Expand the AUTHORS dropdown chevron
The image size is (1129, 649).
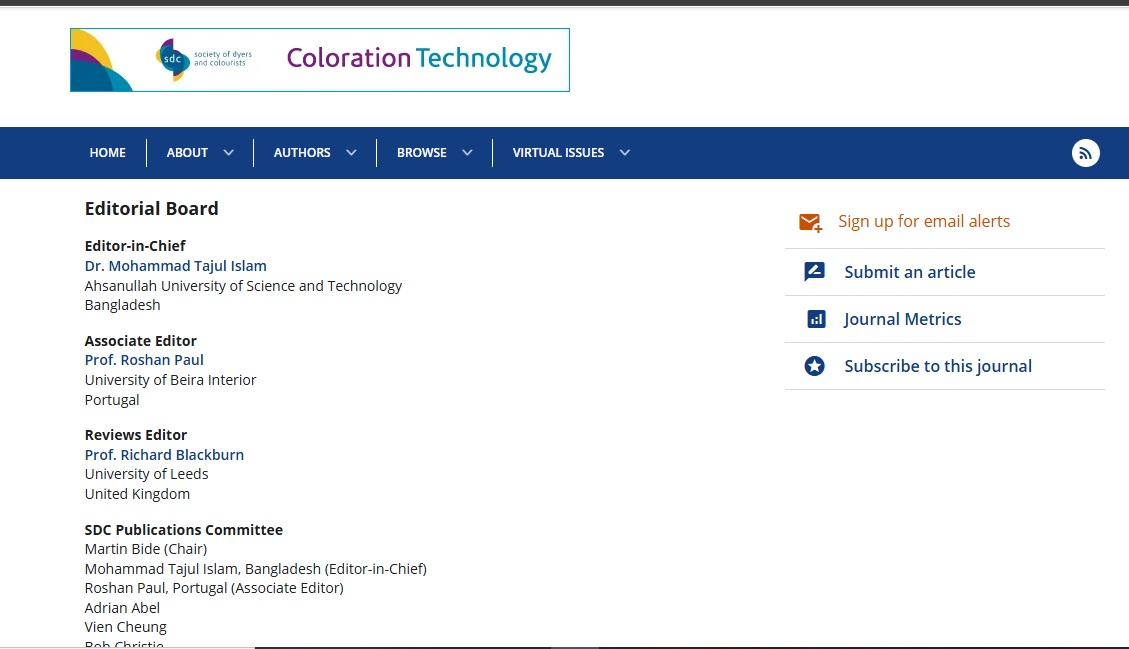(351, 153)
